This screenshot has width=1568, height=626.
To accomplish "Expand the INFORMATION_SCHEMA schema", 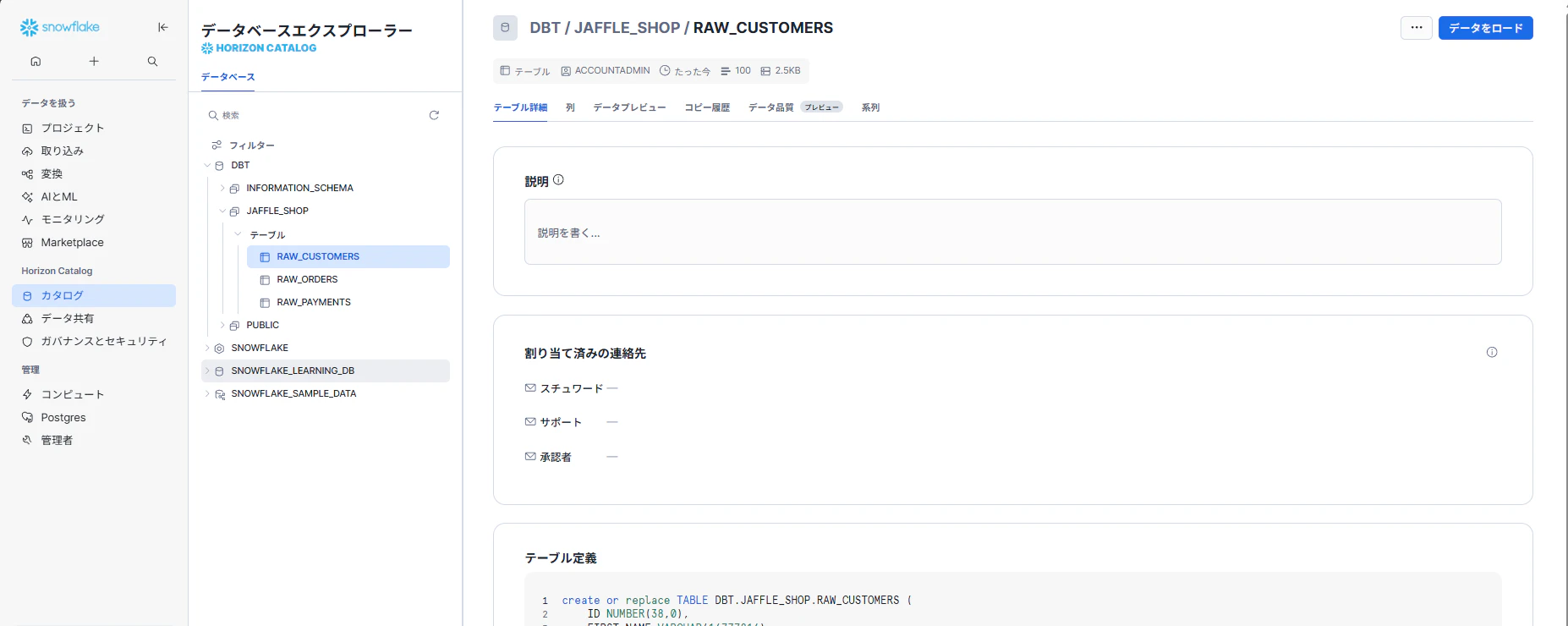I will pyautogui.click(x=222, y=188).
